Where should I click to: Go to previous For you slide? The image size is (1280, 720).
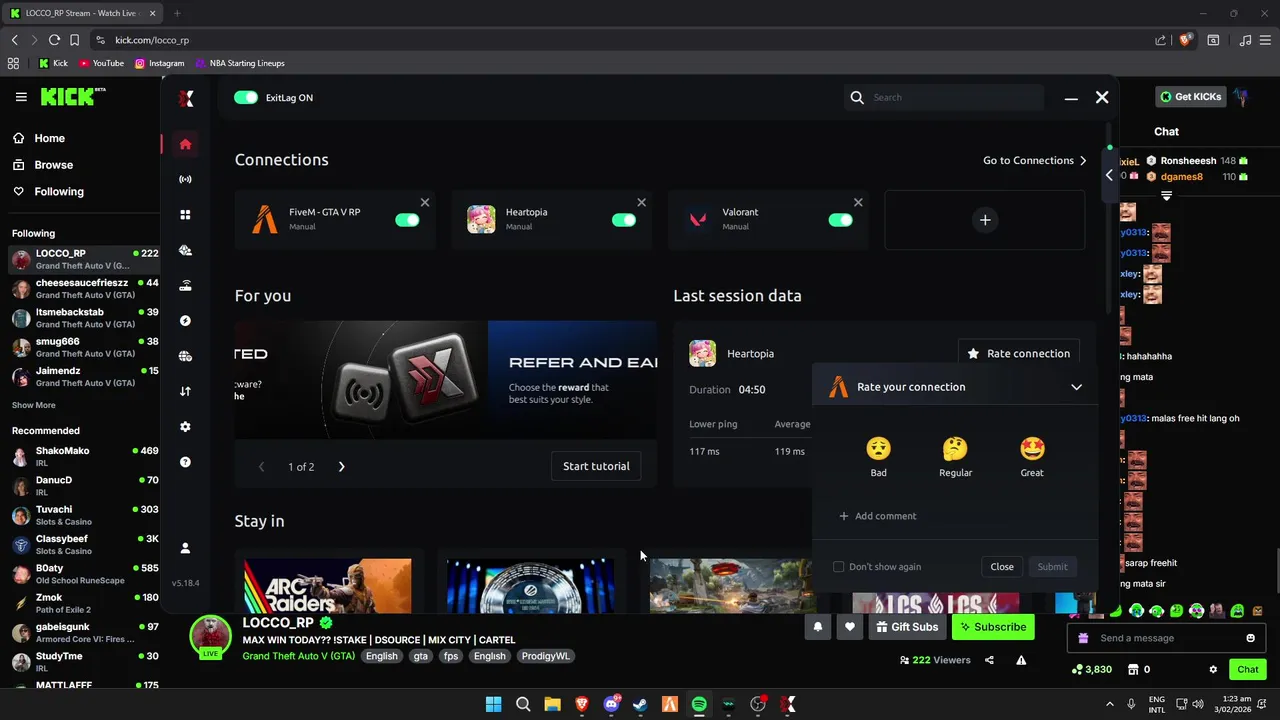tap(262, 466)
